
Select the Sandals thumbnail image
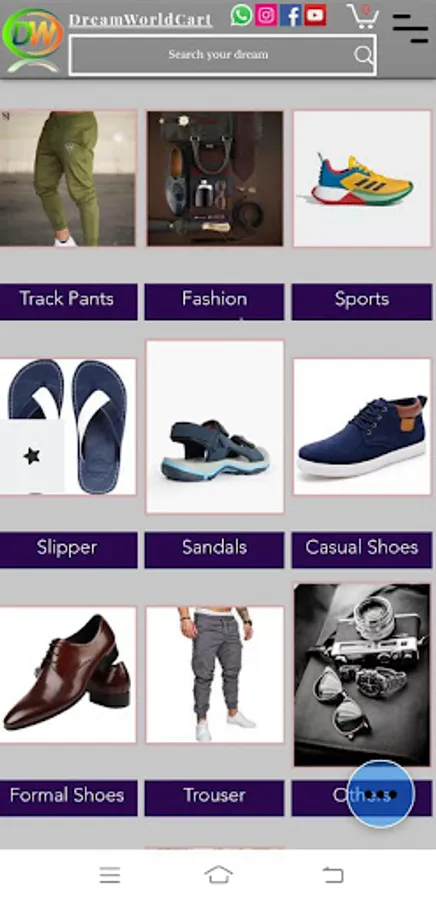(215, 426)
